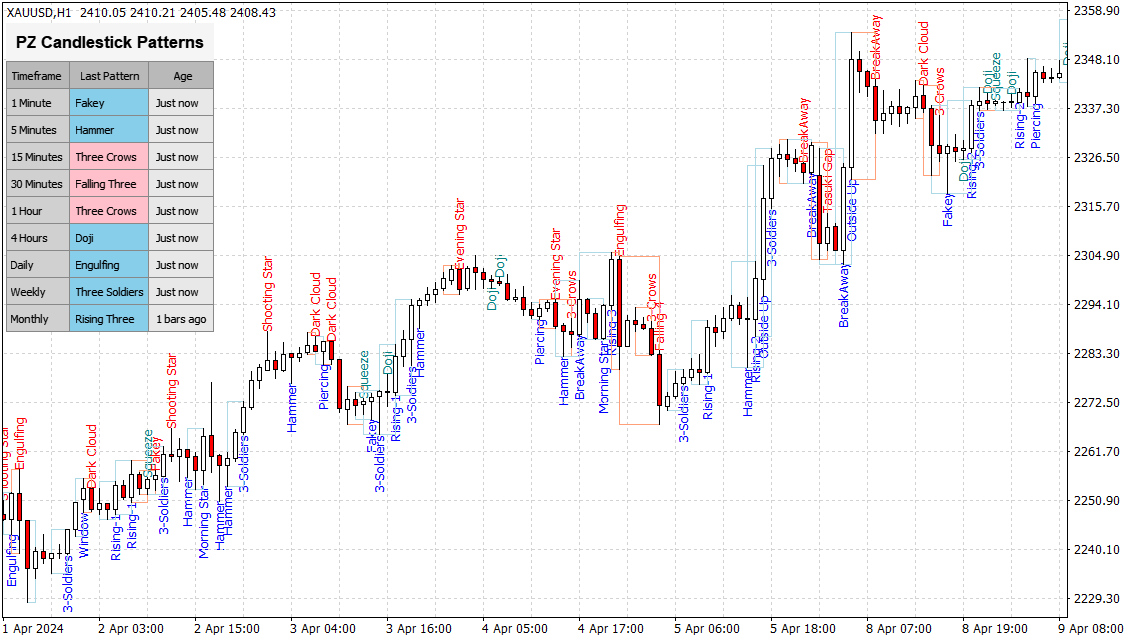This screenshot has height=641, width=1131.
Task: Click the 2261.70 price axis label
Action: [x=1096, y=452]
